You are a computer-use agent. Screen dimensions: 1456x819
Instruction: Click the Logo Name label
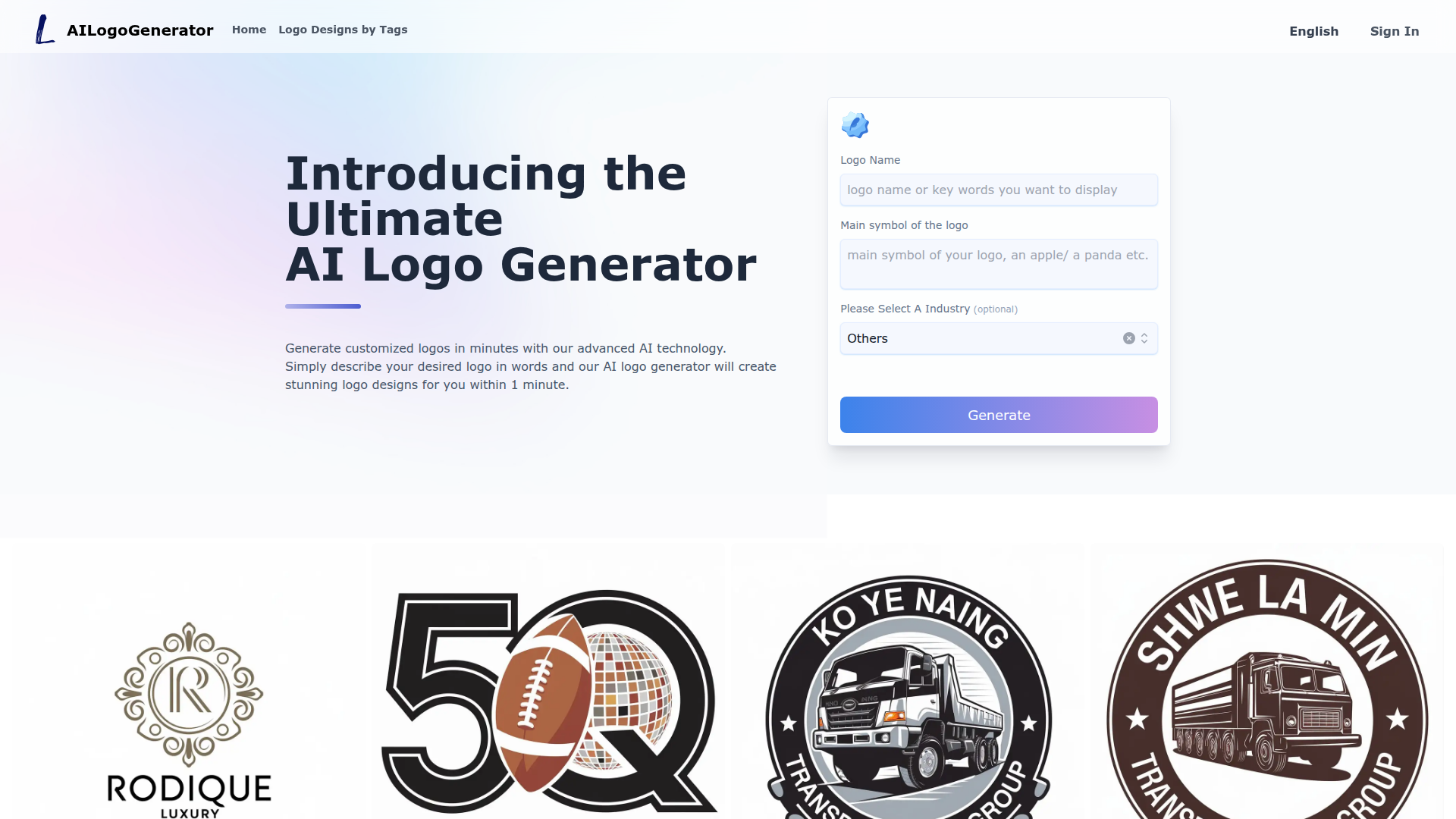pyautogui.click(x=870, y=160)
